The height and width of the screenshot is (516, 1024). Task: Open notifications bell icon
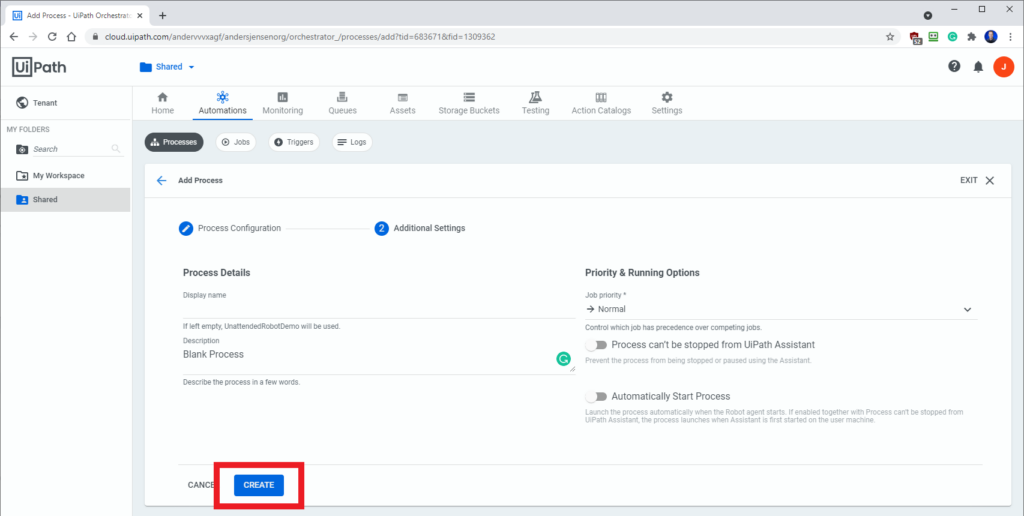tap(978, 67)
